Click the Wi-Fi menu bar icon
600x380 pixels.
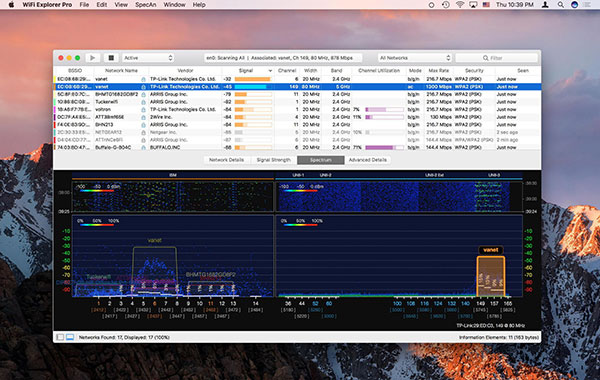coord(460,5)
